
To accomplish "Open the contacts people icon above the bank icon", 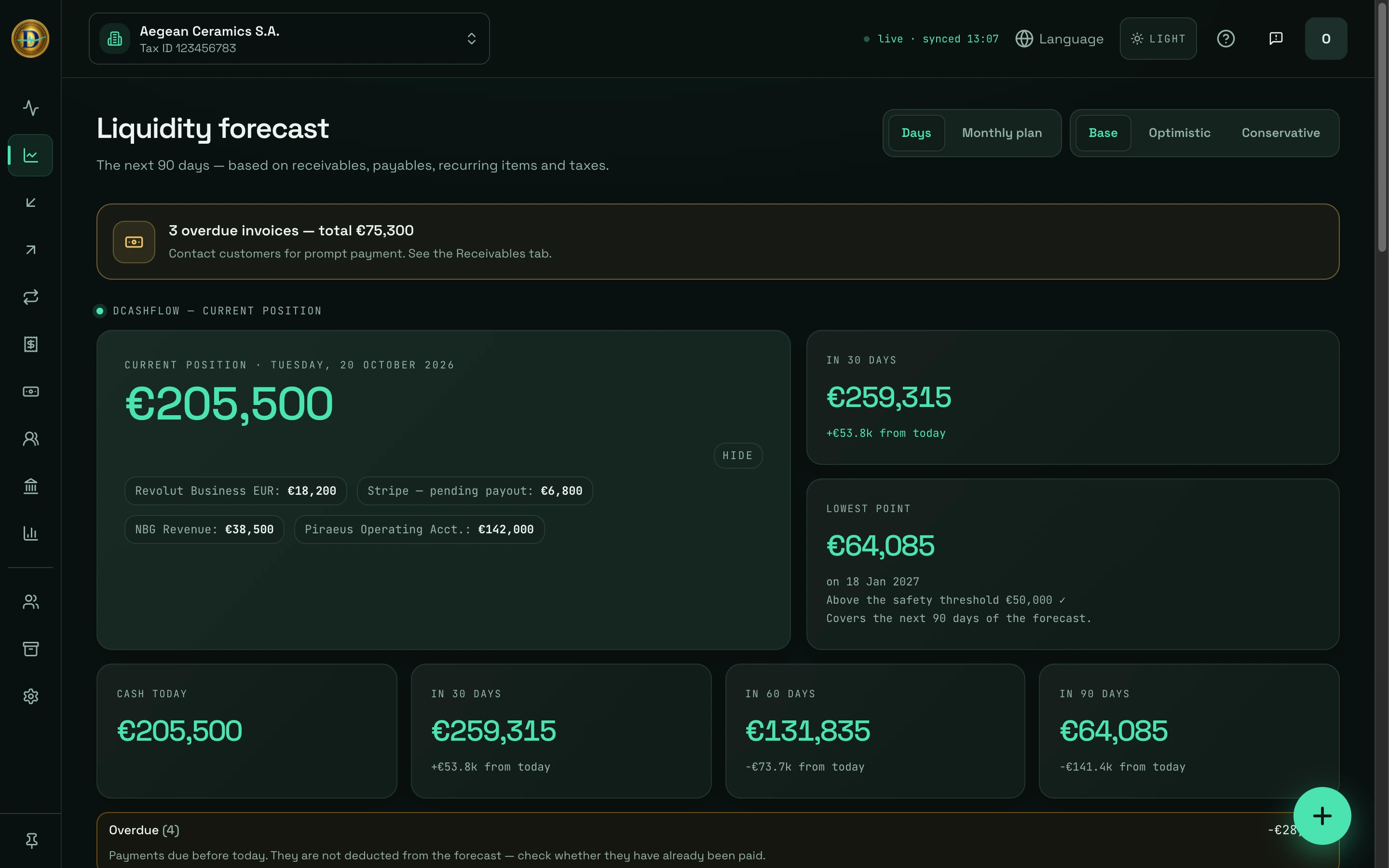I will 30,439.
